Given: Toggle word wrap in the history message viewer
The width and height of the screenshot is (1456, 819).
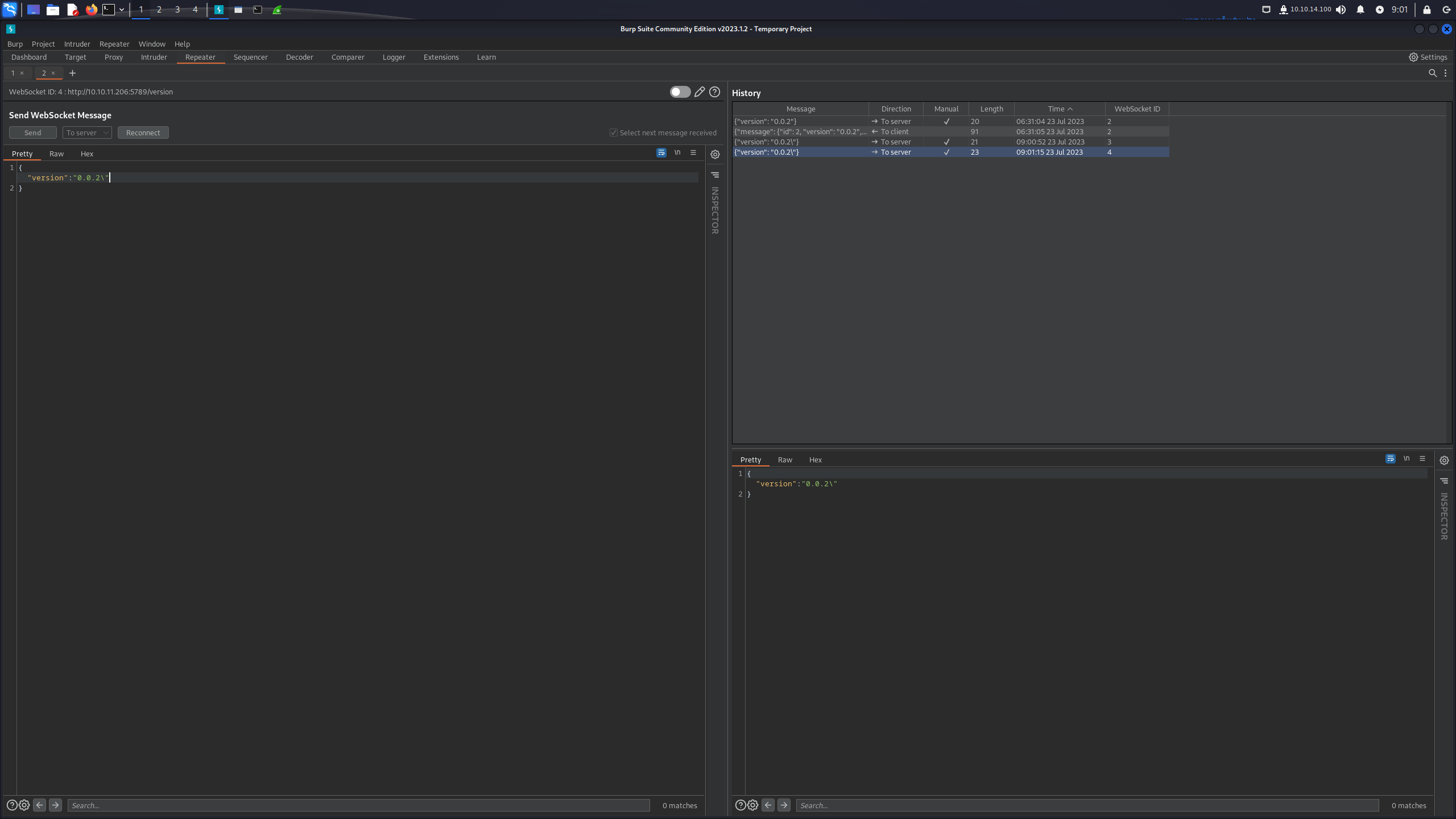Looking at the screenshot, I should [x=1390, y=459].
